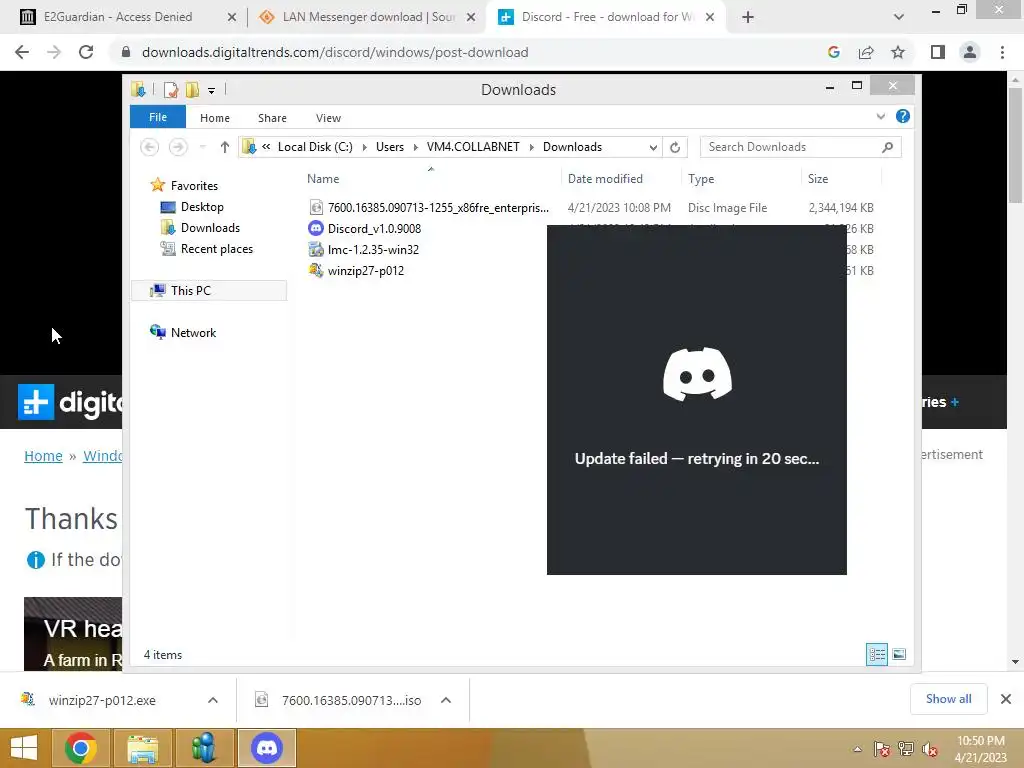Open Windows Start button

tap(24, 748)
